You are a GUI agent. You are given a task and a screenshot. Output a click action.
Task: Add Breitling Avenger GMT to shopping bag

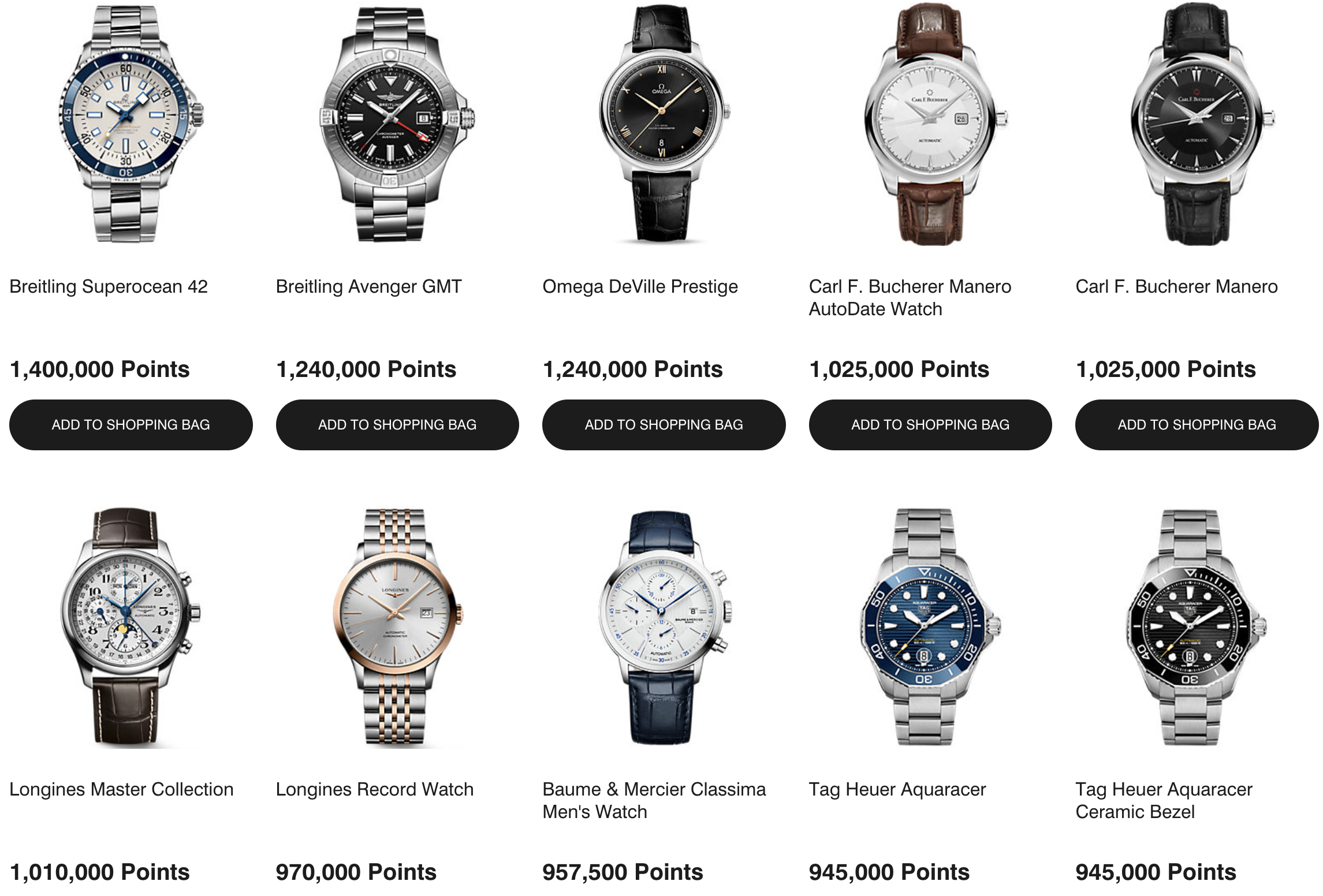pos(397,425)
